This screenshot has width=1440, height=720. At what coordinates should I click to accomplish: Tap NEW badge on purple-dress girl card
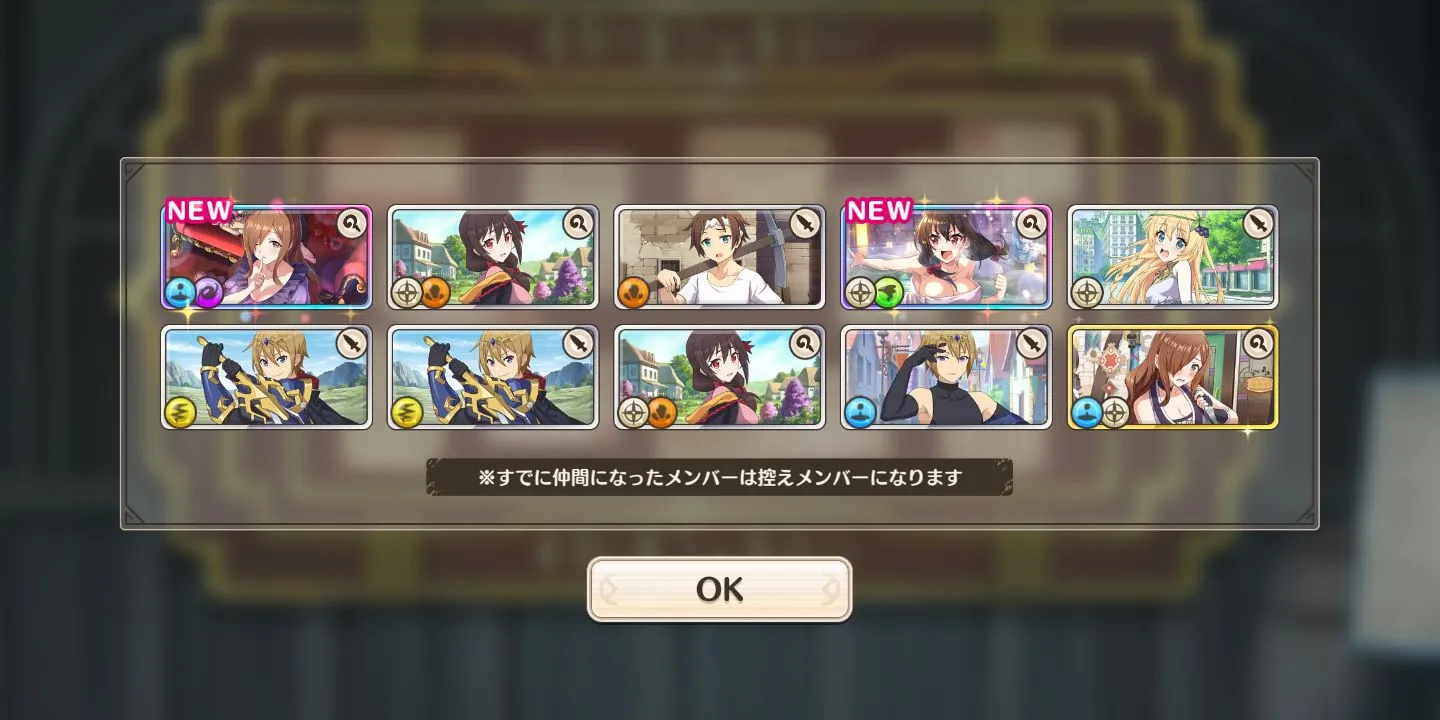(199, 210)
